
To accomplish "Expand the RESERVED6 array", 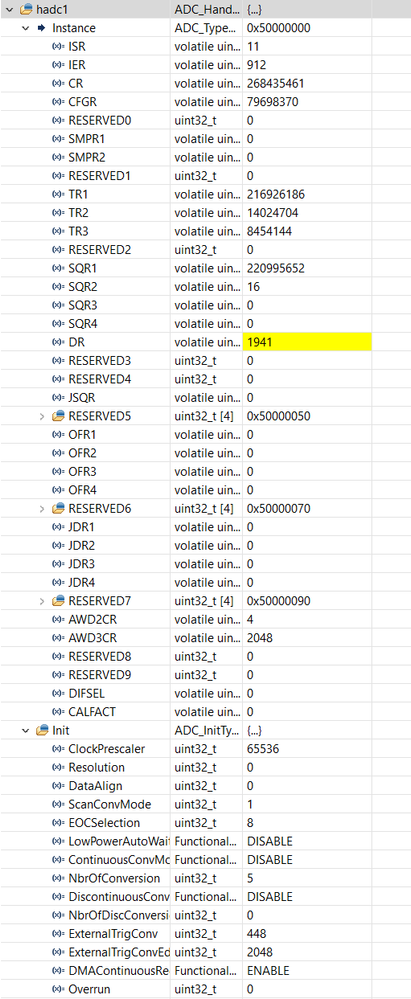I will (x=42, y=508).
